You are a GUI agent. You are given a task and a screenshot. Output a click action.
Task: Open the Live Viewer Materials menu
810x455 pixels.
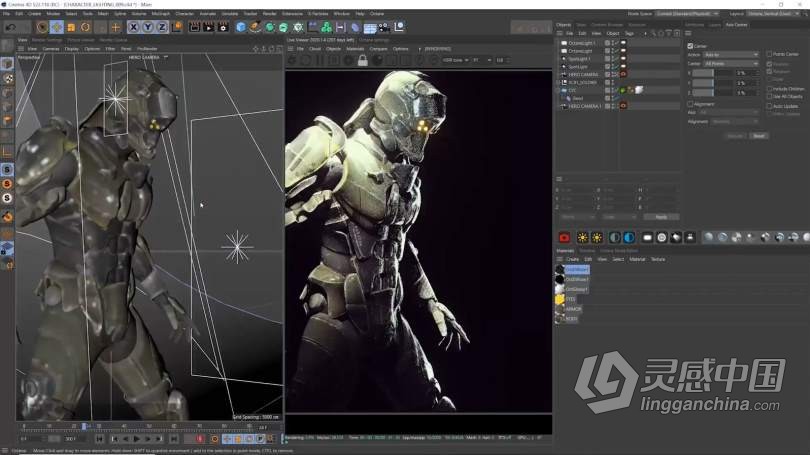coord(355,49)
